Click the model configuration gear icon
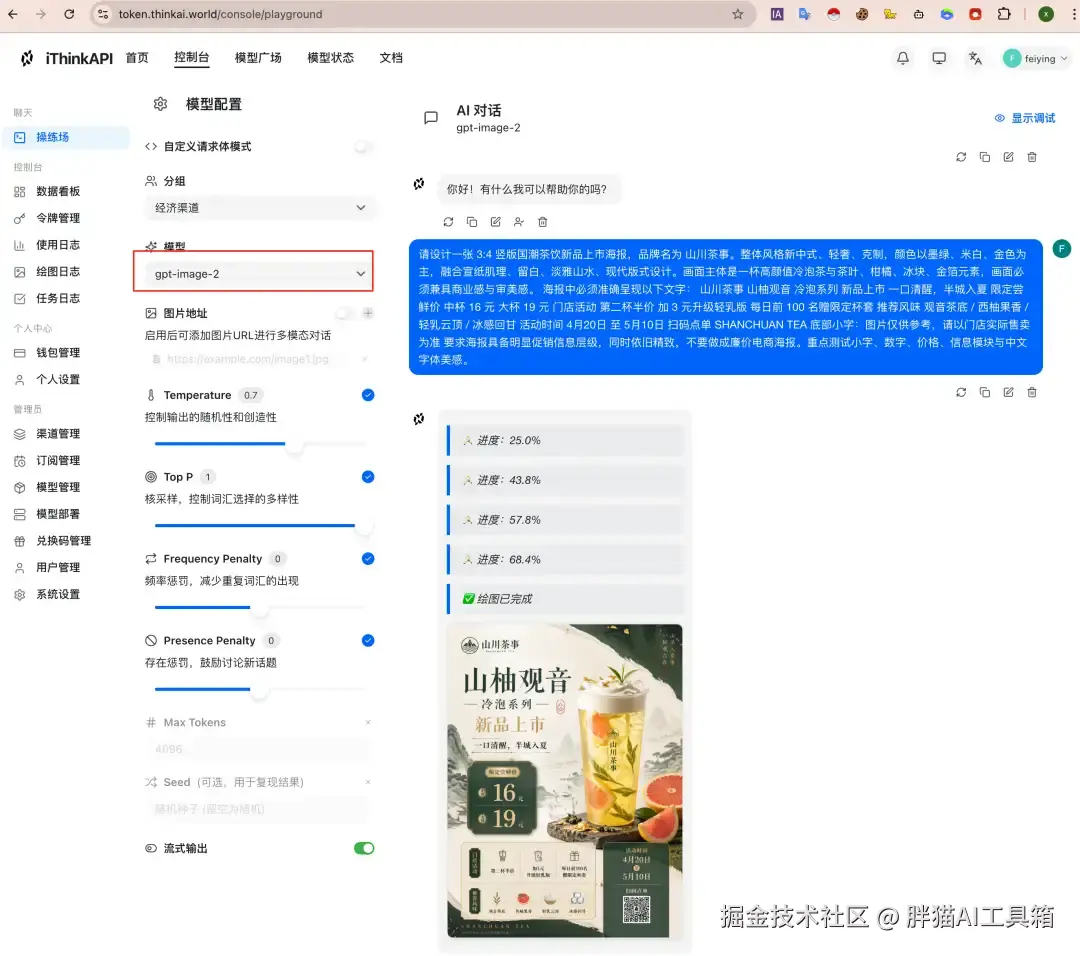Image resolution: width=1080 pixels, height=956 pixels. 160,104
